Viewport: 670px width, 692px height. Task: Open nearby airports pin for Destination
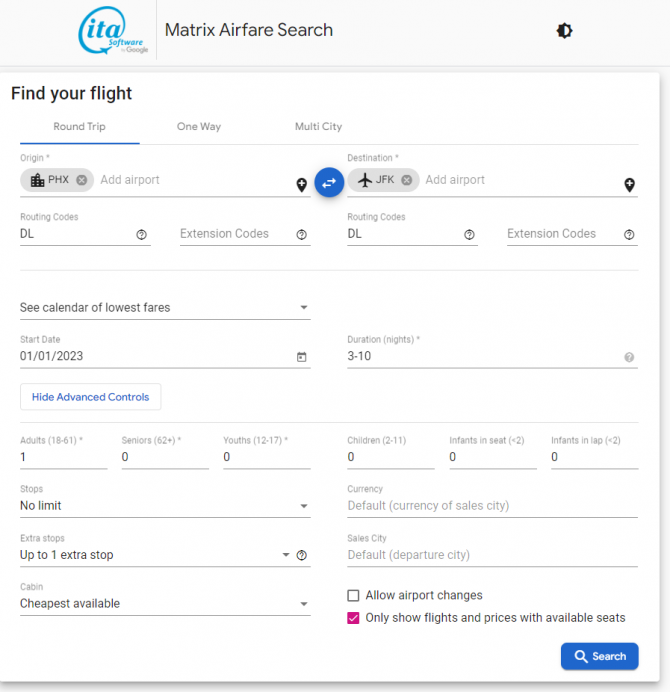tap(629, 184)
